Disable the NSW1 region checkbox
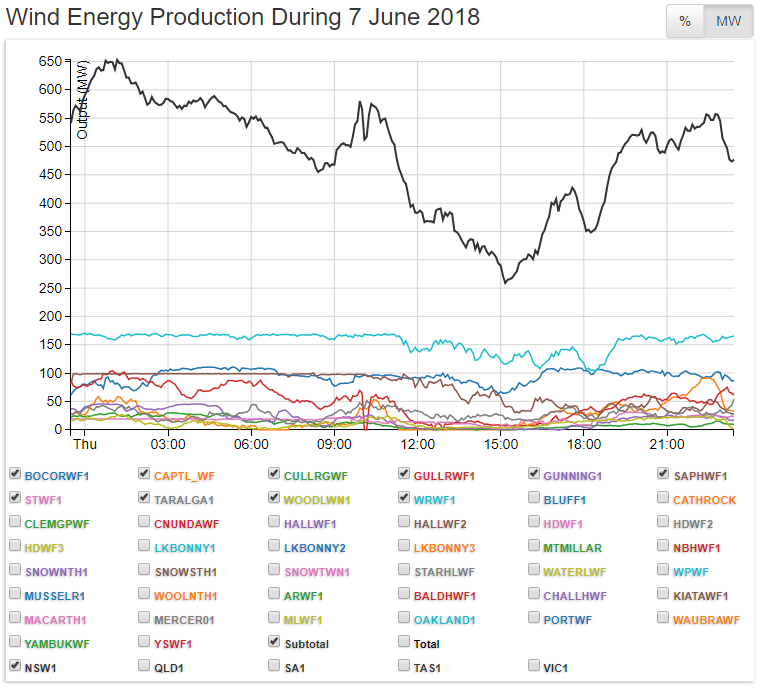The image size is (761, 688). (15, 665)
